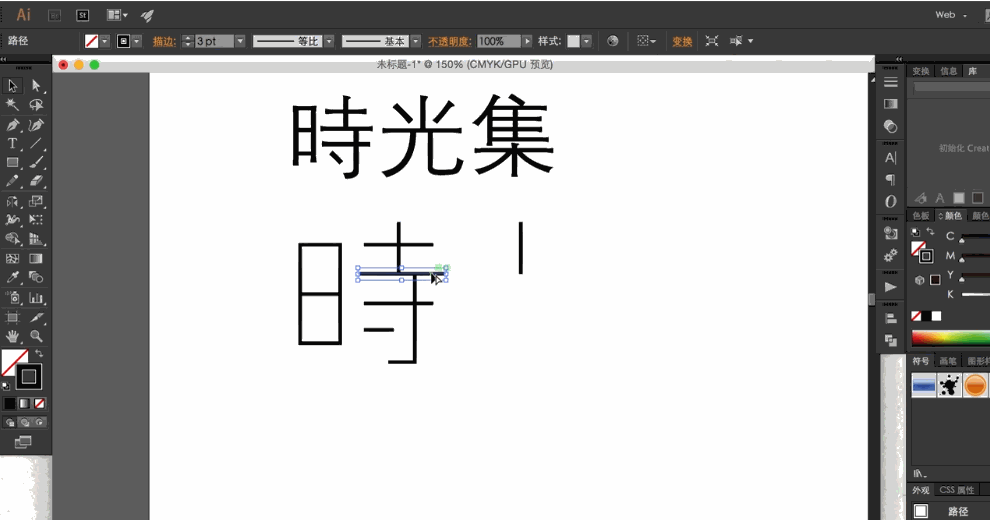Set toolbox paint to solid Color
Viewport: 990px width, 520px height.
coord(9,403)
